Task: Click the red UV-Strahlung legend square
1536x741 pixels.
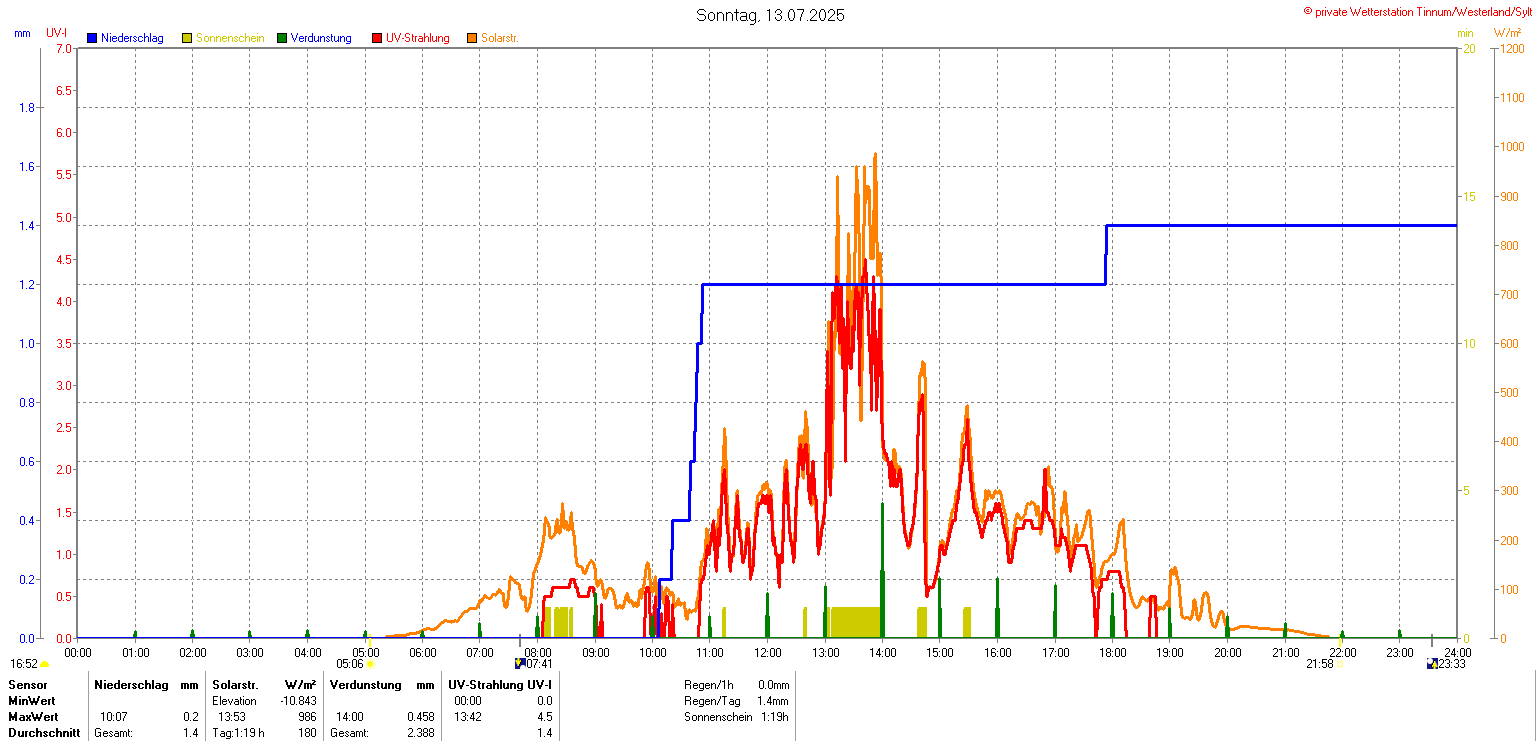Action: point(377,38)
